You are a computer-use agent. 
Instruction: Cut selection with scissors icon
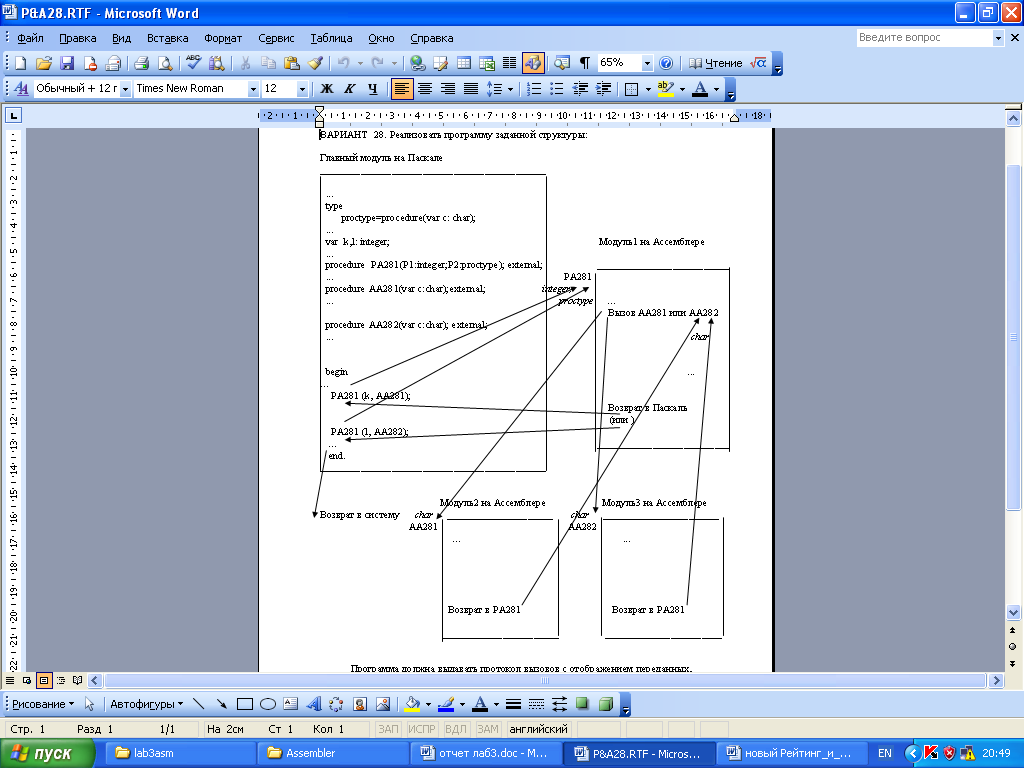(246, 63)
